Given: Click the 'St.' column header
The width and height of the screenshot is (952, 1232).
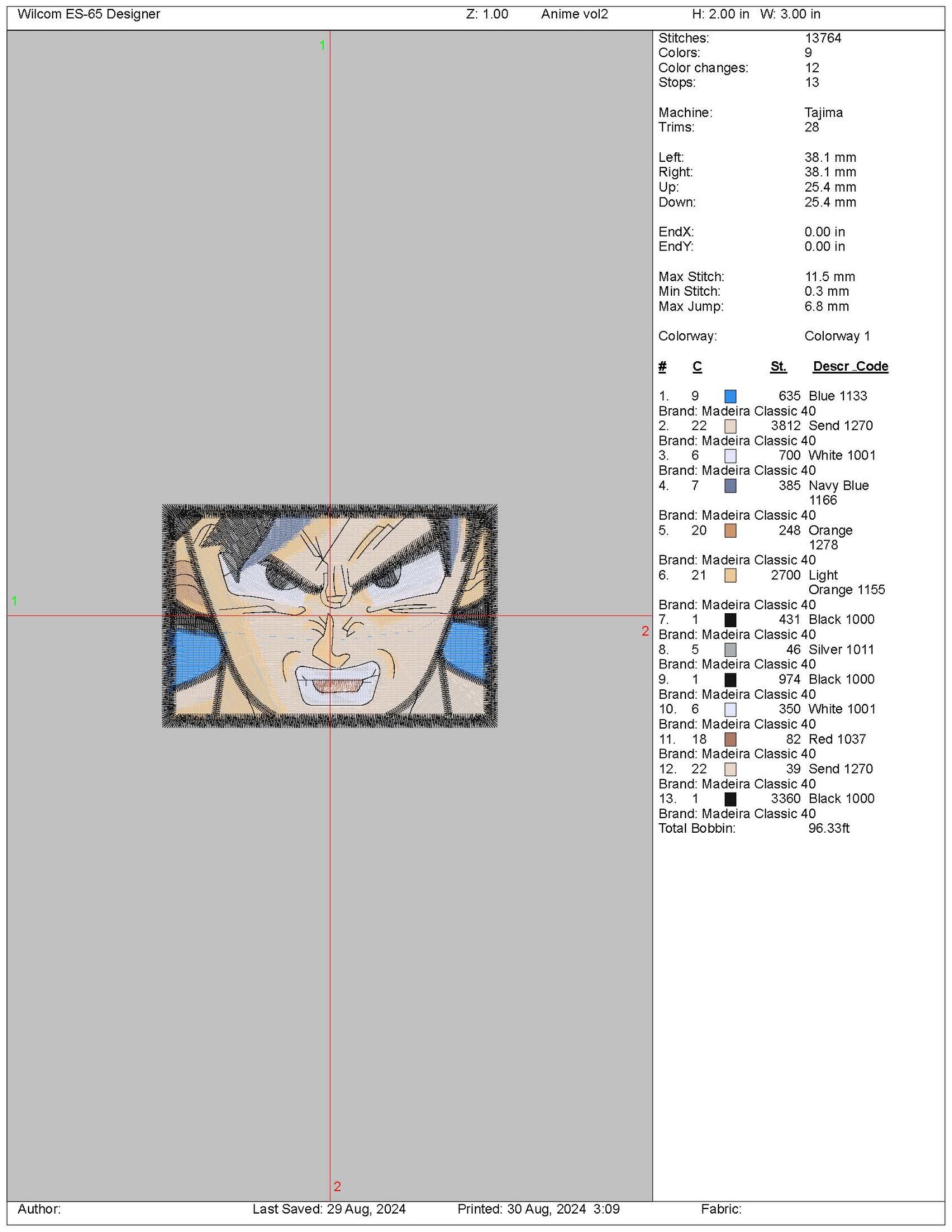Looking at the screenshot, I should click(778, 366).
